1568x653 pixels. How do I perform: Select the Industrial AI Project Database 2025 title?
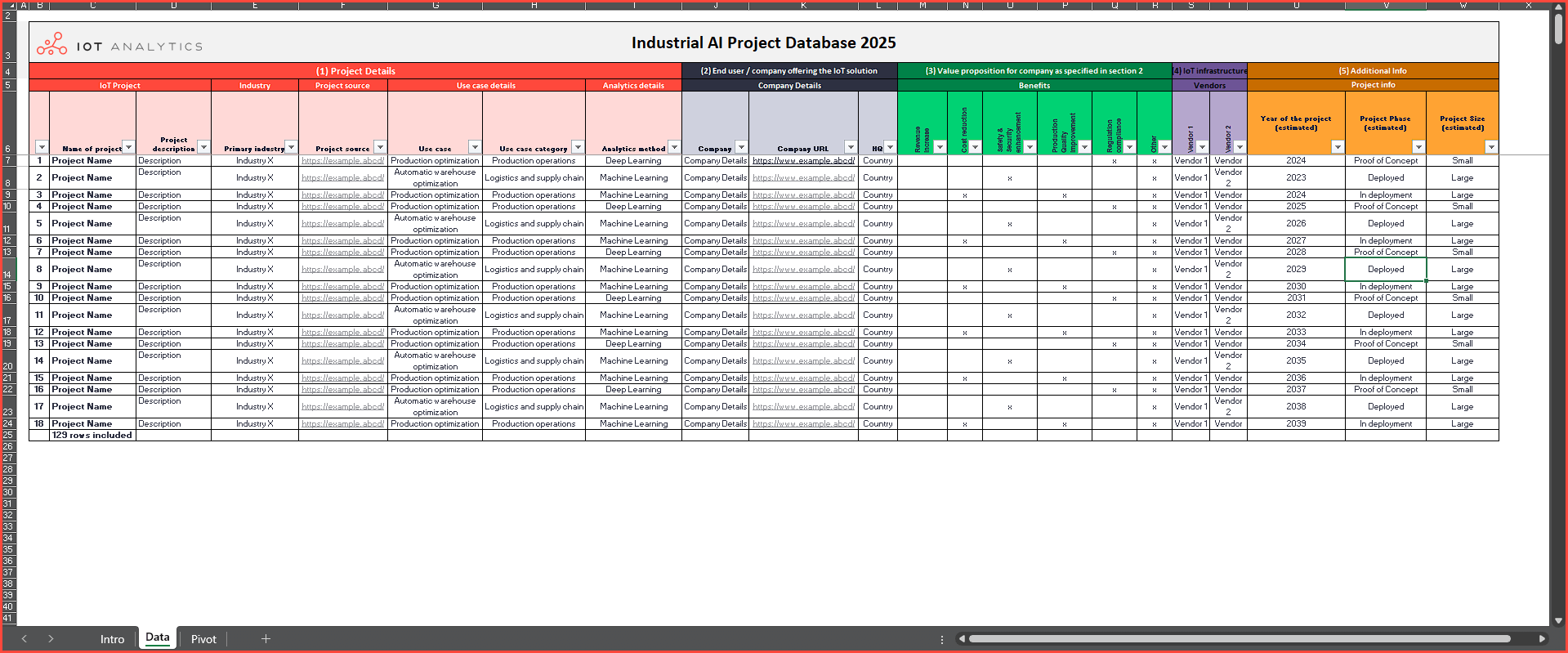[x=763, y=42]
